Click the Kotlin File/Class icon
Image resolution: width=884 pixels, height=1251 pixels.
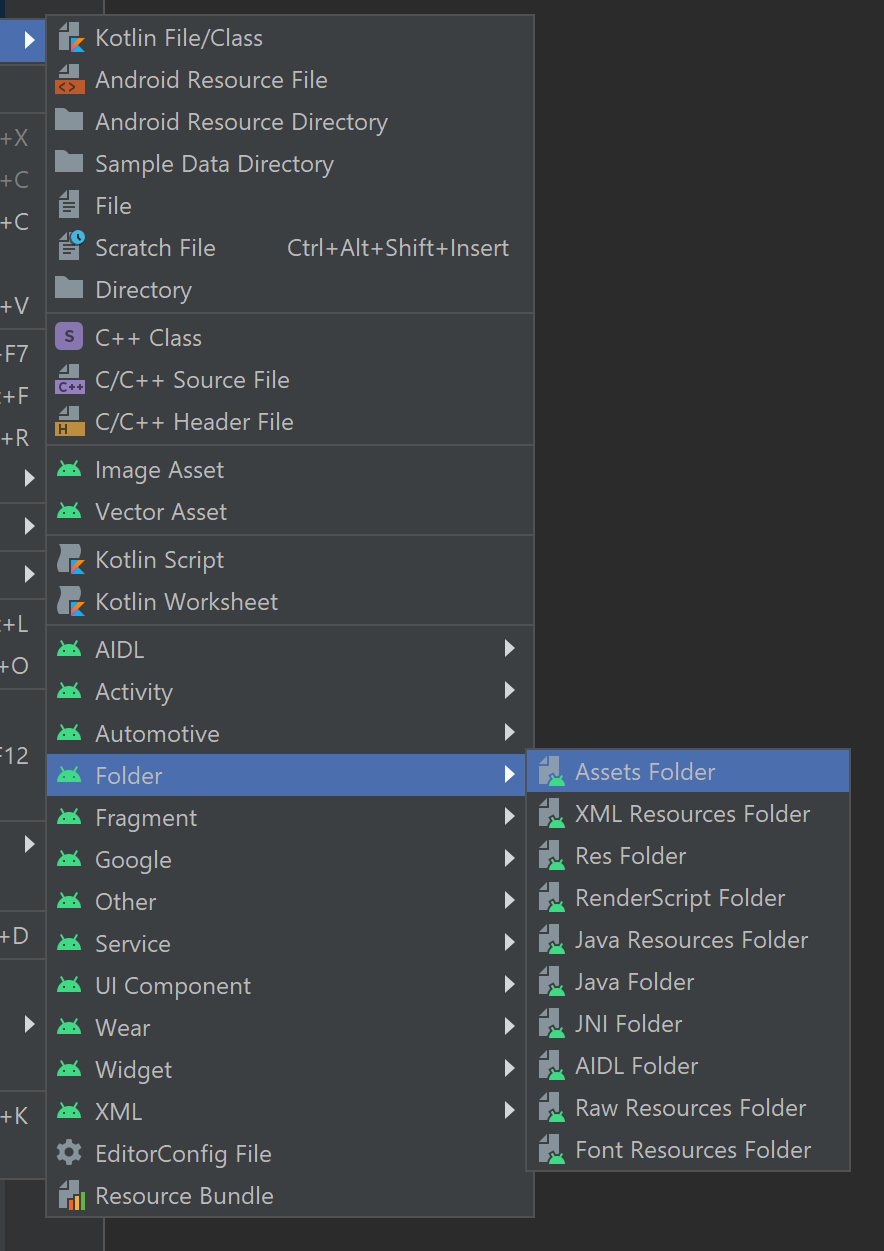pyautogui.click(x=71, y=38)
